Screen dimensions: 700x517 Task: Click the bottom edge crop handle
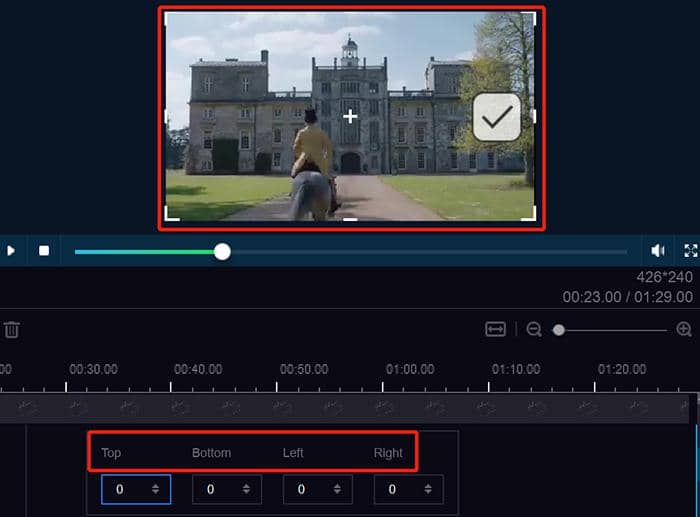click(350, 219)
